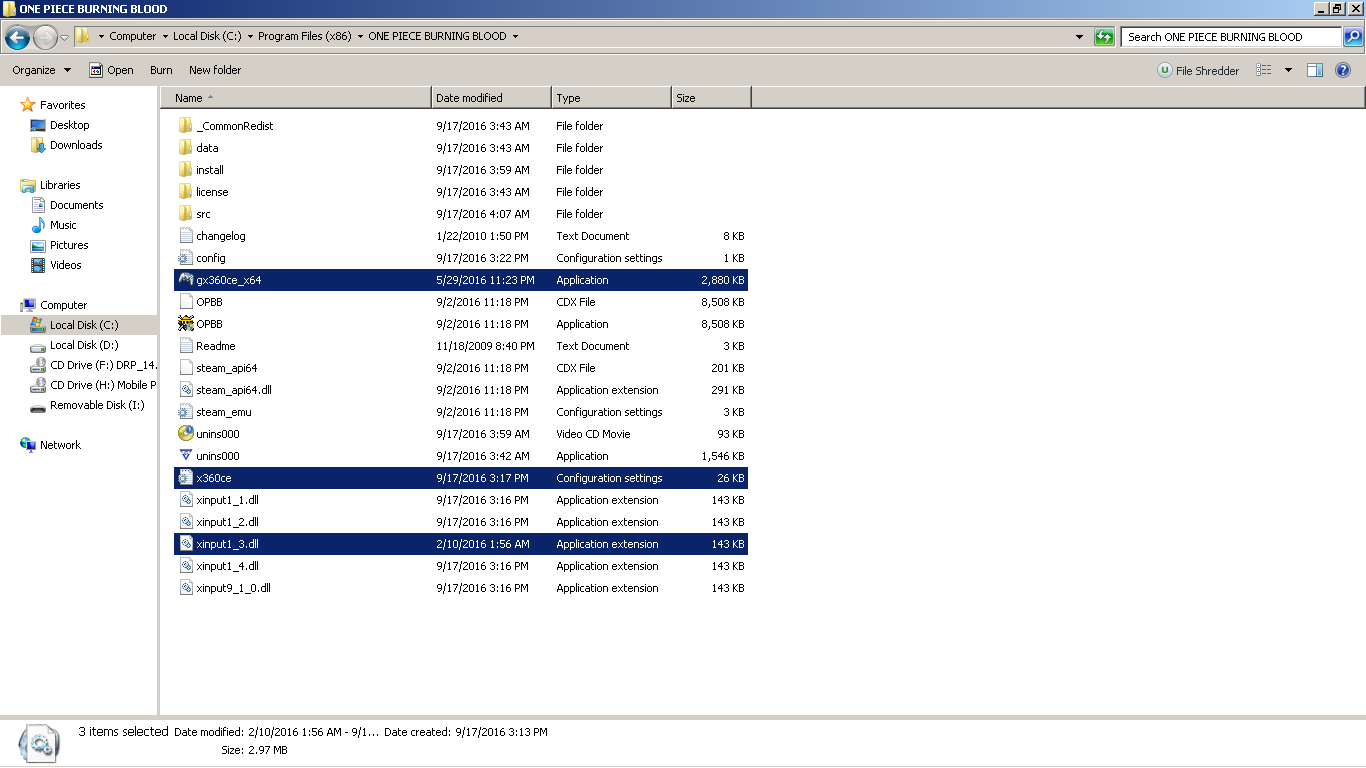Select the install folder icon

(185, 170)
